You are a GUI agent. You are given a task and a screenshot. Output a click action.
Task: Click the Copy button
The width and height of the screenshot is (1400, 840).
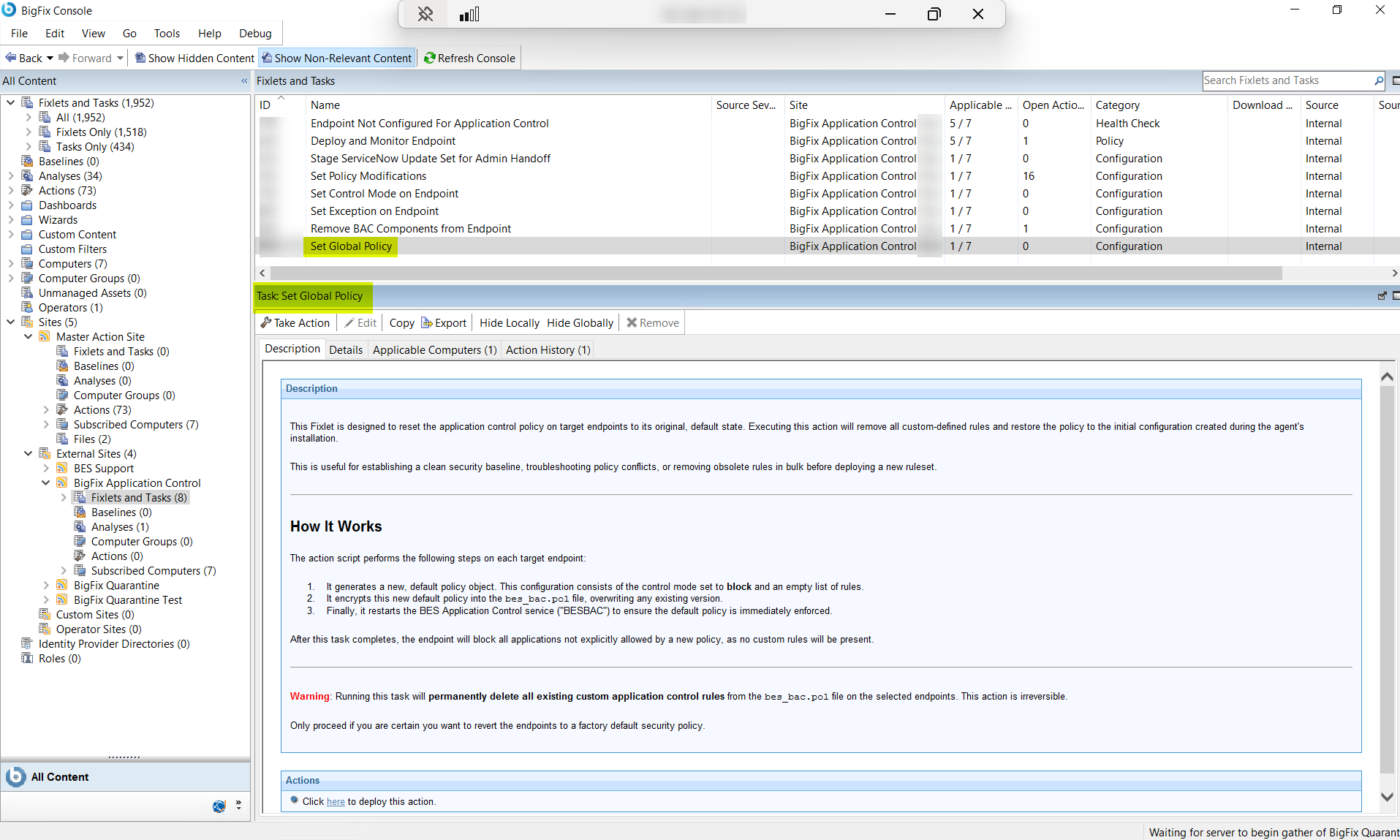coord(401,322)
